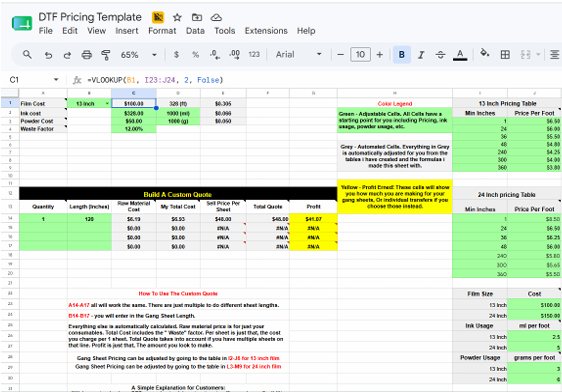Open the Insert menu
562x392 pixels.
[127, 31]
